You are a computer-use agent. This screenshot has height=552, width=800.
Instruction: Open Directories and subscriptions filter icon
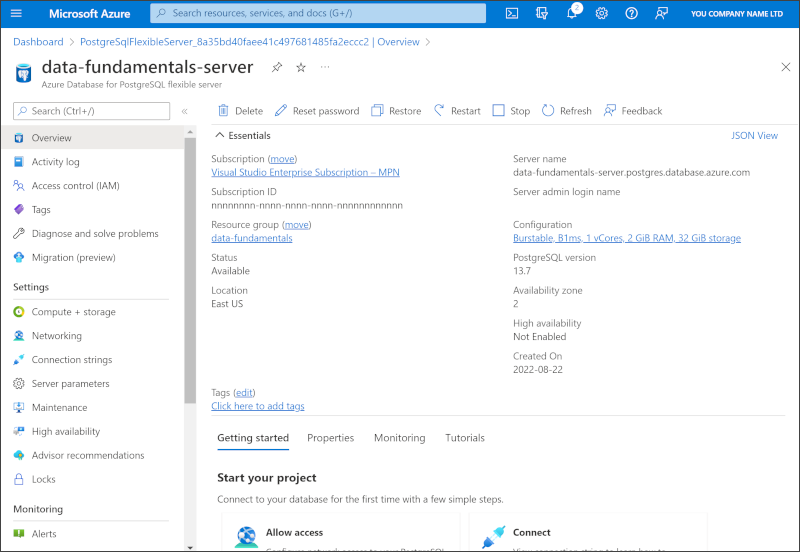pos(542,13)
